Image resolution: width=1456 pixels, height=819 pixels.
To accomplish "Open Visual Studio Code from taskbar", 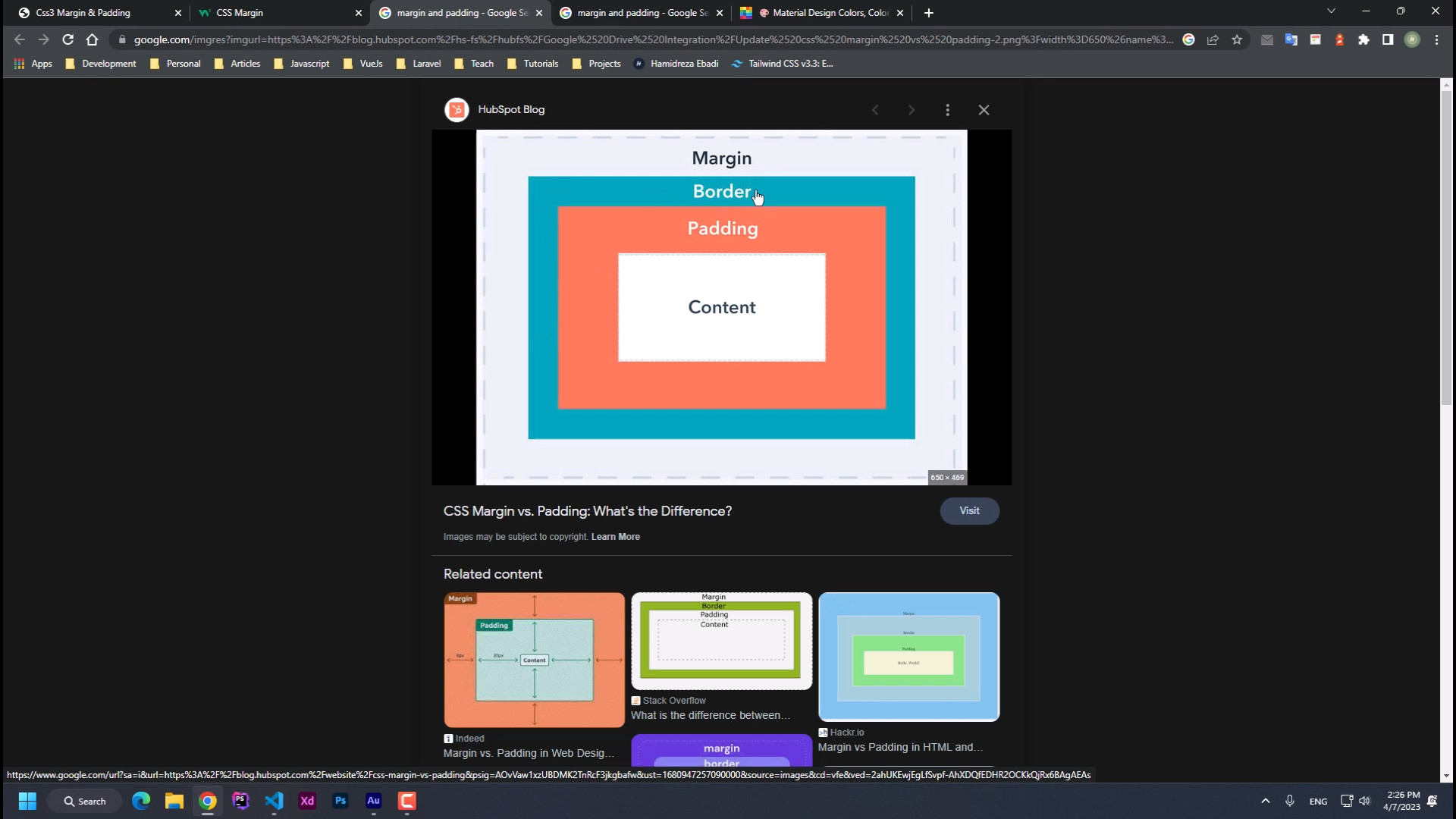I will pos(274,801).
